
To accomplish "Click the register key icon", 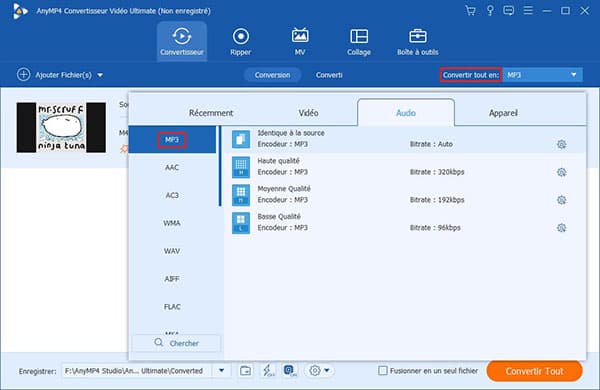I will click(490, 10).
